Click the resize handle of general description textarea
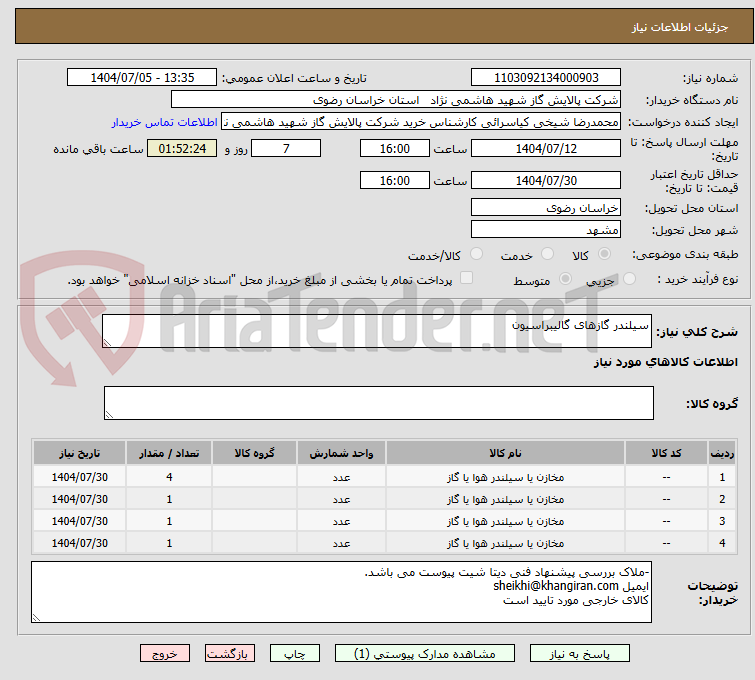The width and height of the screenshot is (755, 680). pyautogui.click(x=107, y=342)
